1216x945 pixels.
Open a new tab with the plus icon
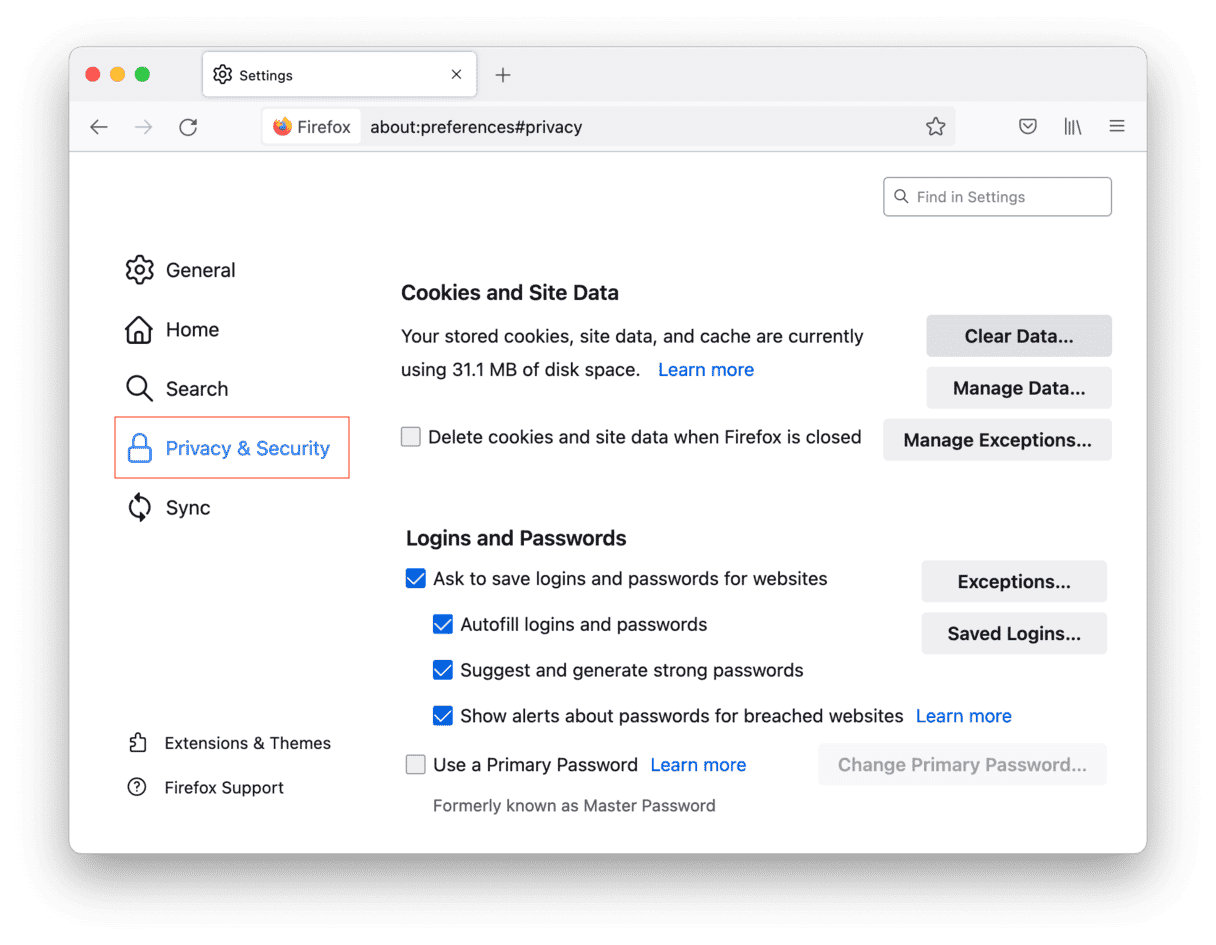coord(503,75)
